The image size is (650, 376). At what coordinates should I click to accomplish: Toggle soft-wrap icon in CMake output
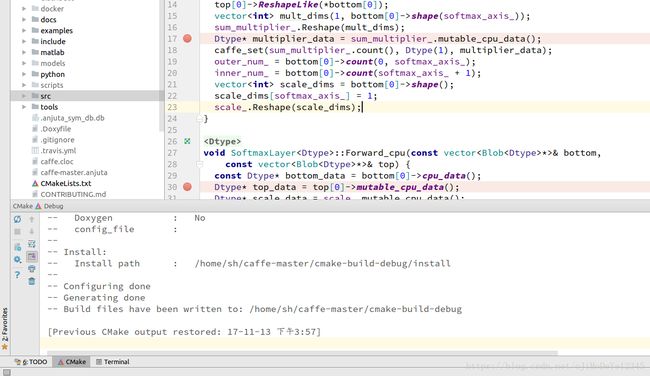click(x=32, y=244)
